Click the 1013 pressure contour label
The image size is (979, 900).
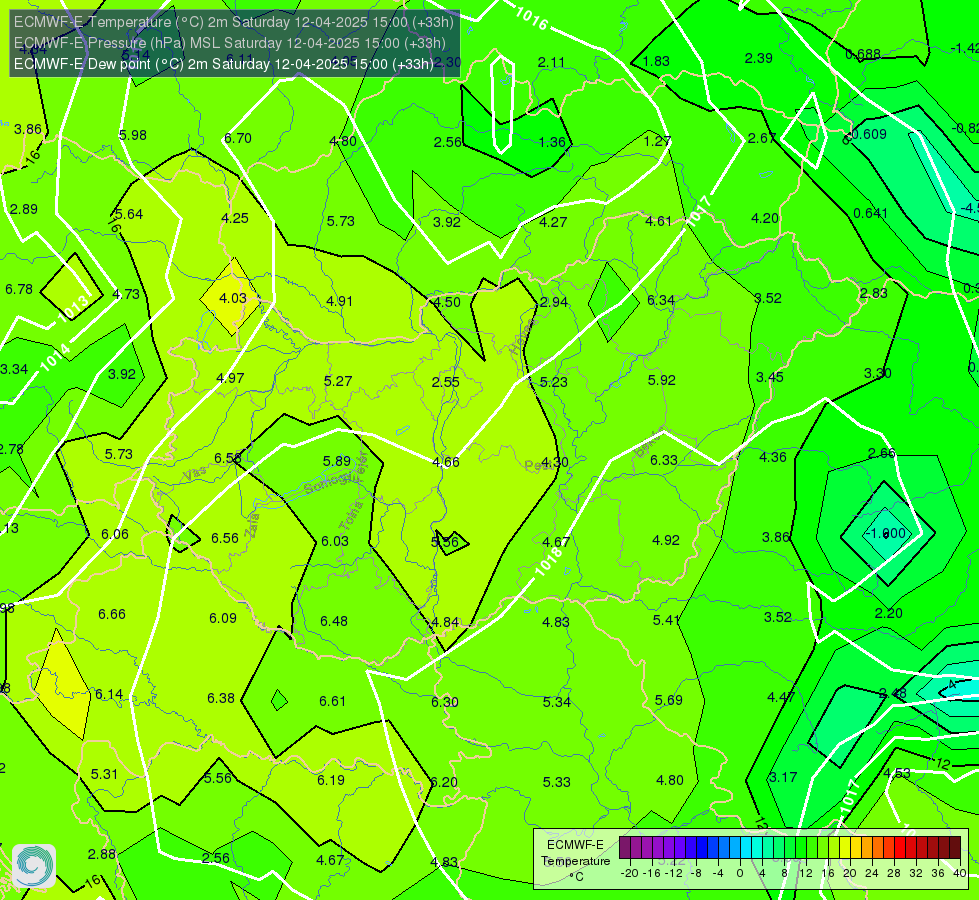click(73, 307)
